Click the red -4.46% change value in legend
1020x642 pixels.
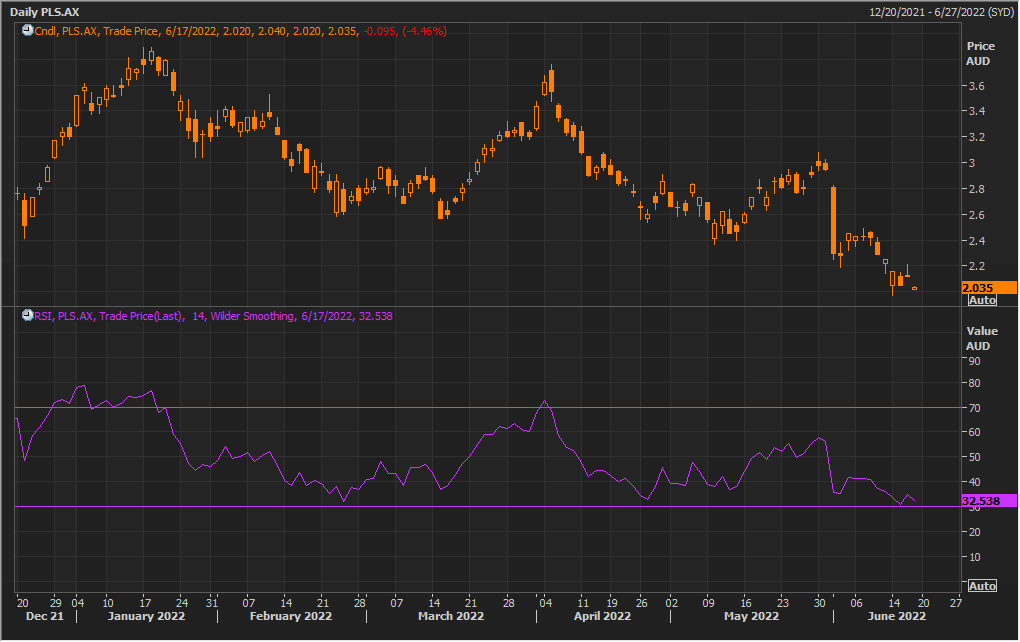pyautogui.click(x=424, y=32)
